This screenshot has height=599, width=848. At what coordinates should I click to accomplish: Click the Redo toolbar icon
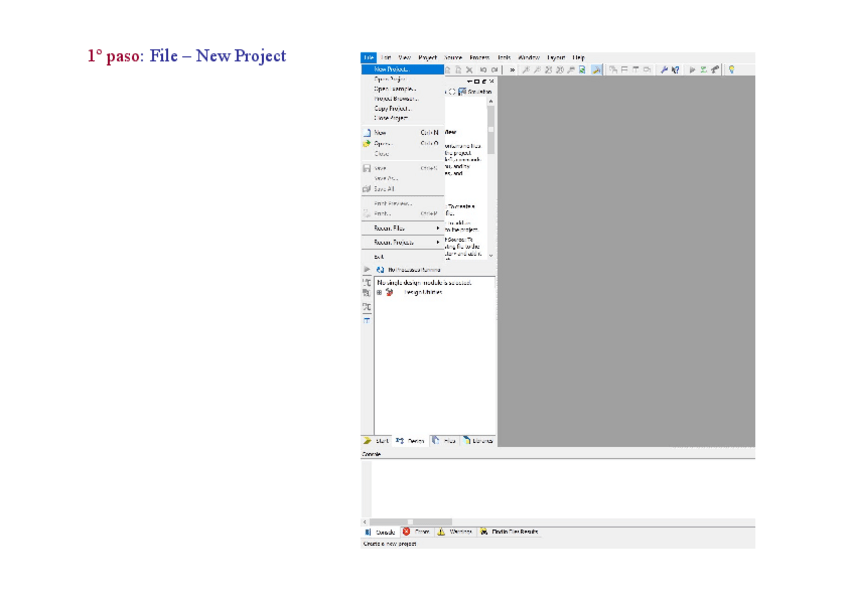(x=494, y=70)
